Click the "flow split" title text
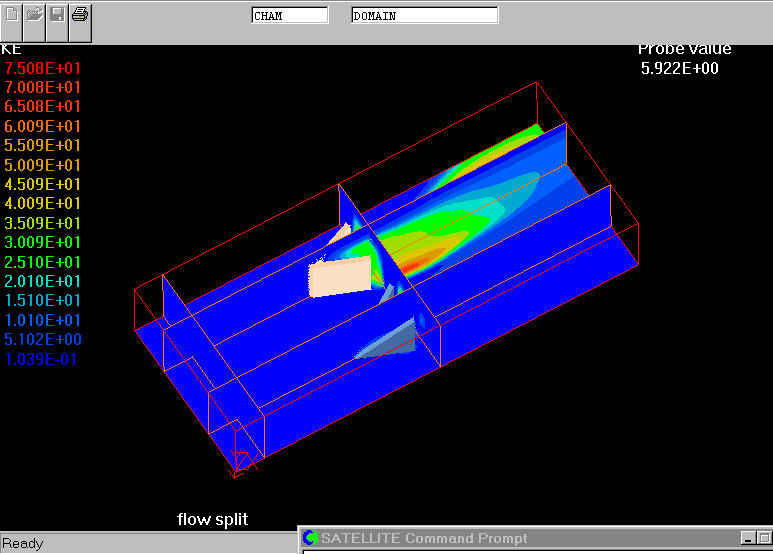 pos(212,519)
